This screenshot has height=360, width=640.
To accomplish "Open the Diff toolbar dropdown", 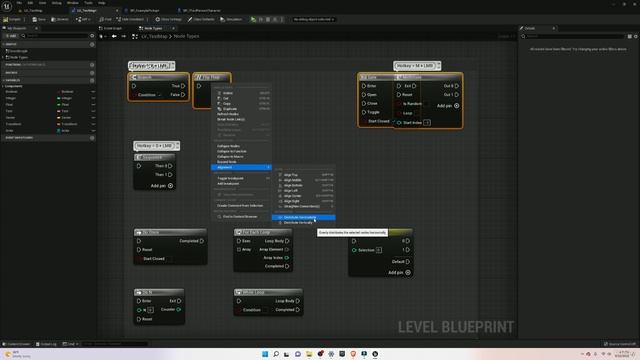I will click(x=83, y=19).
